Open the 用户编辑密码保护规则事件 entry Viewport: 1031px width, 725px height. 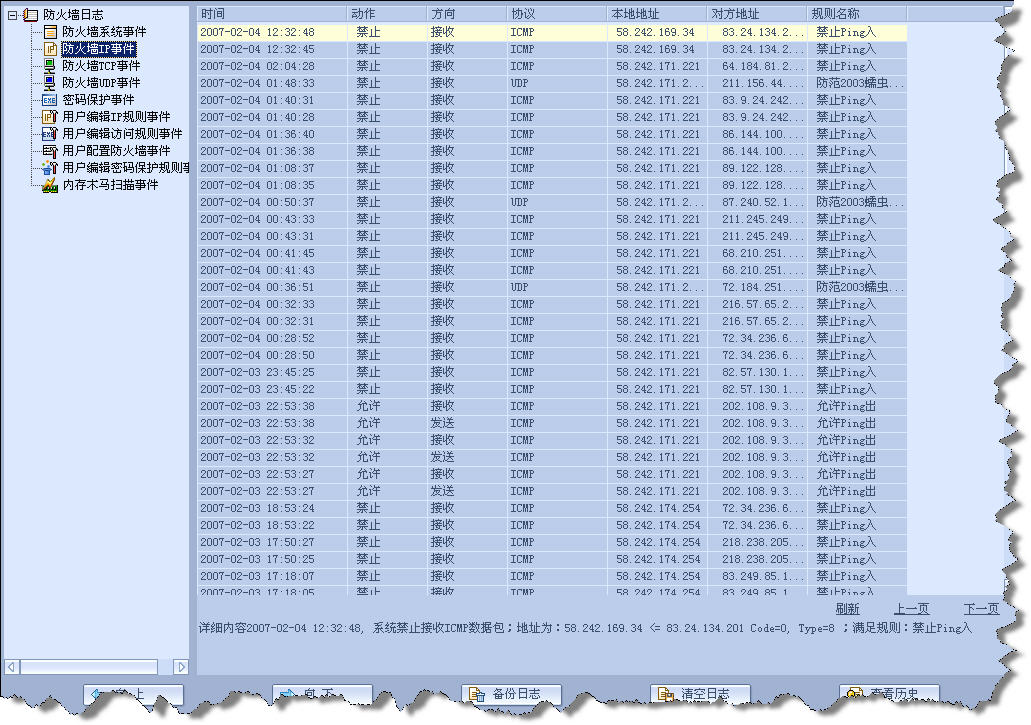click(x=126, y=168)
